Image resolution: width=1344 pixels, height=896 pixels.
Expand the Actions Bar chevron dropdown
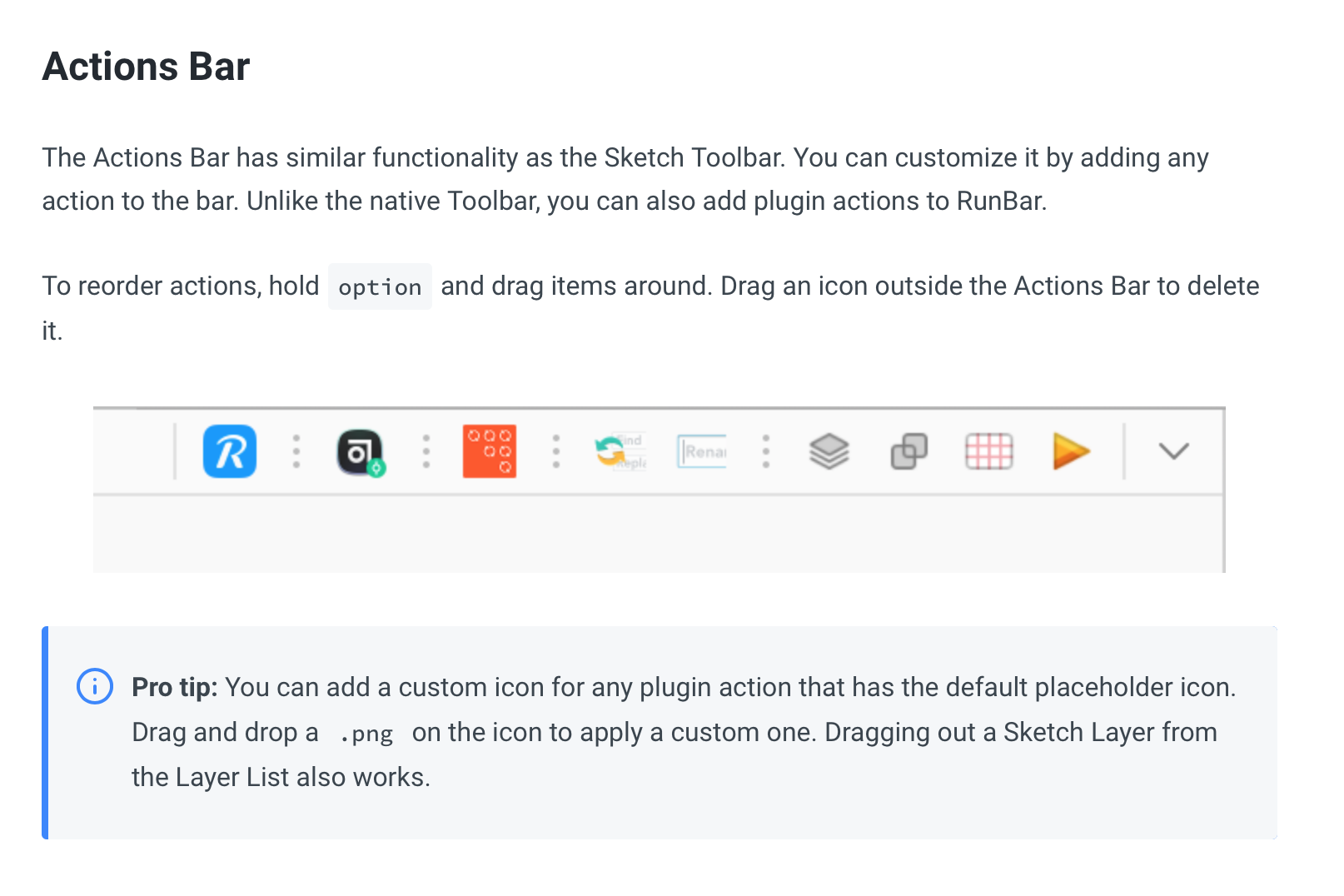pyautogui.click(x=1173, y=451)
